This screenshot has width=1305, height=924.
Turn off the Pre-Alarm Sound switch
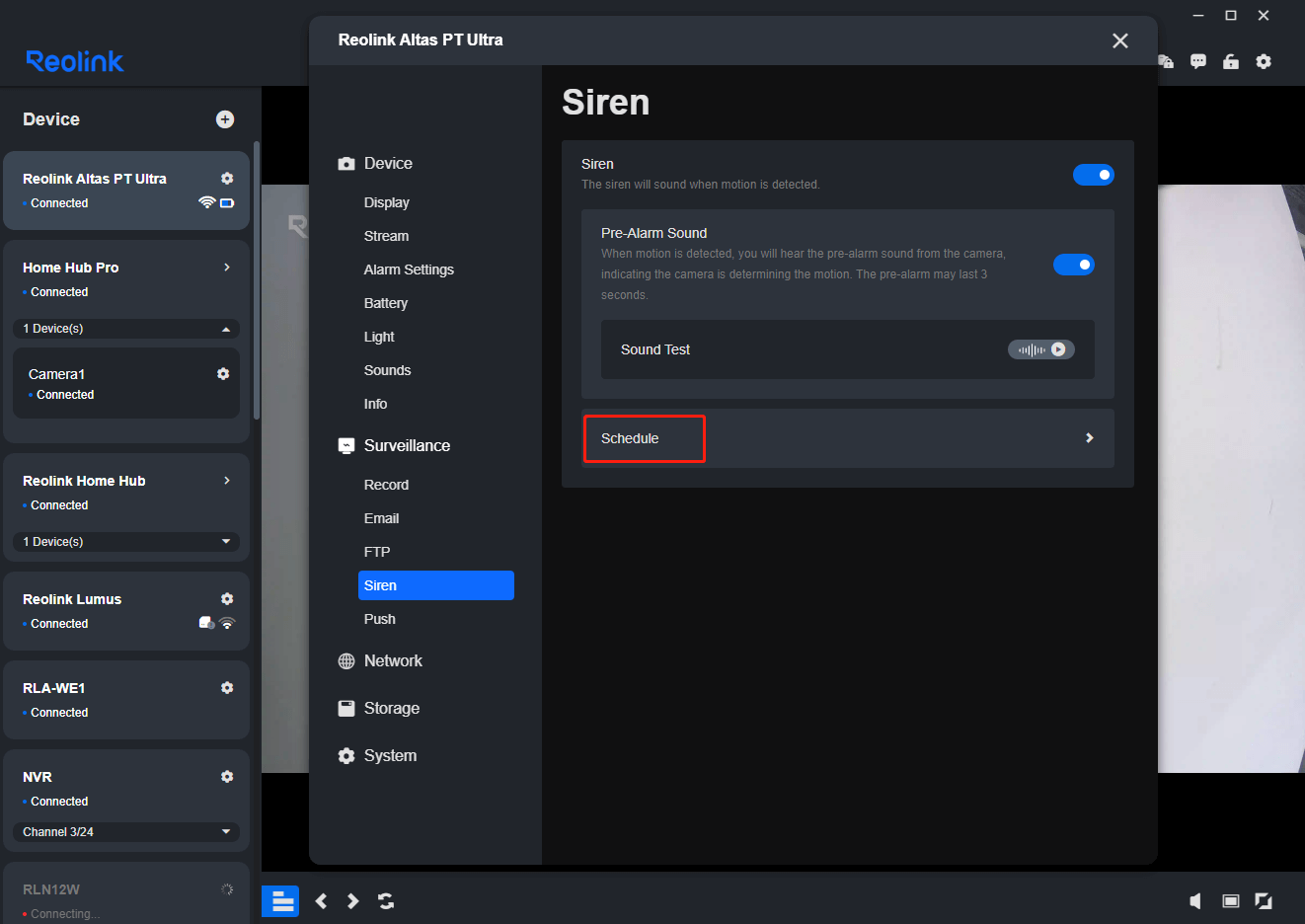point(1074,265)
